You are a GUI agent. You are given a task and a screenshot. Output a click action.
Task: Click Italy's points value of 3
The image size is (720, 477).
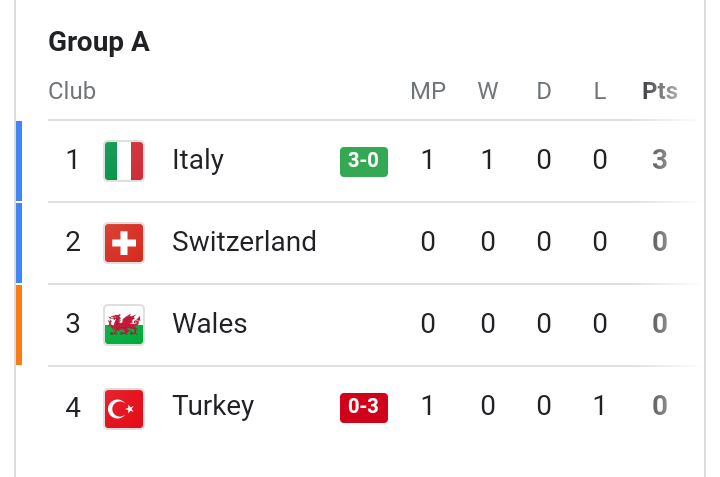tap(660, 160)
